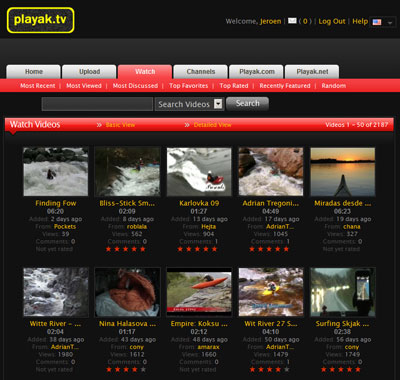Select Most Viewed in the submenu
Image resolution: width=400 pixels, height=380 pixels.
[84, 86]
